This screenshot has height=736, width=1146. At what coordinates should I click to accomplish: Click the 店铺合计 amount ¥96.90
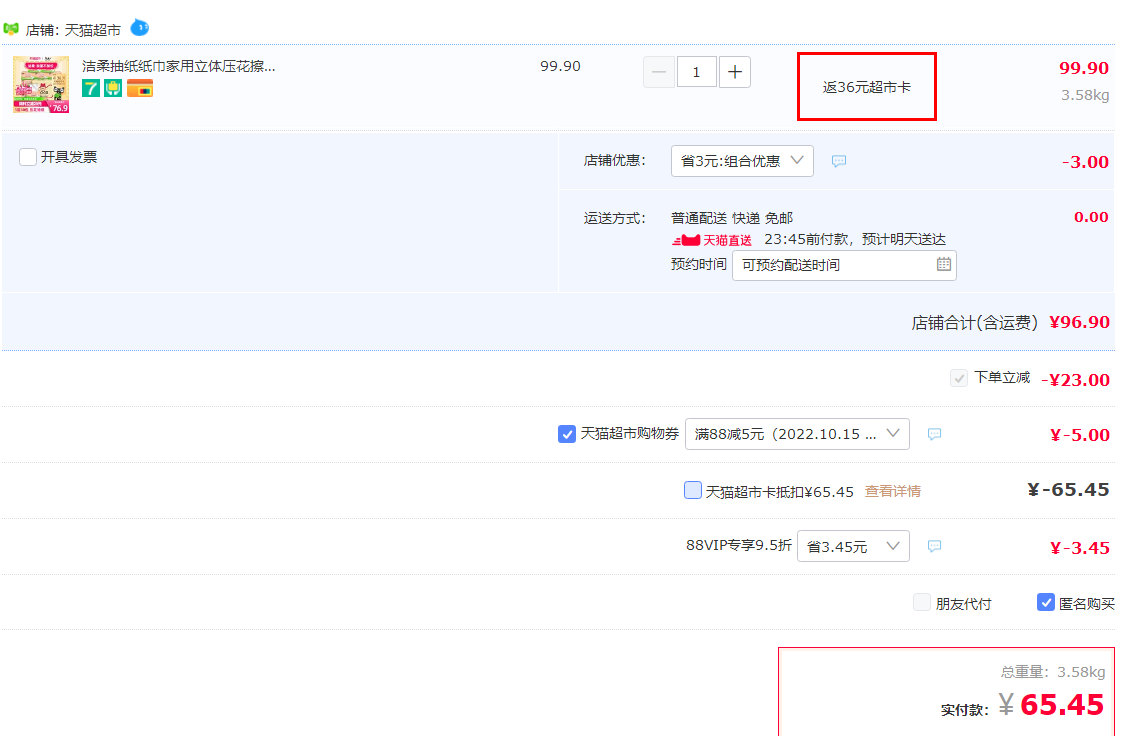click(1079, 322)
